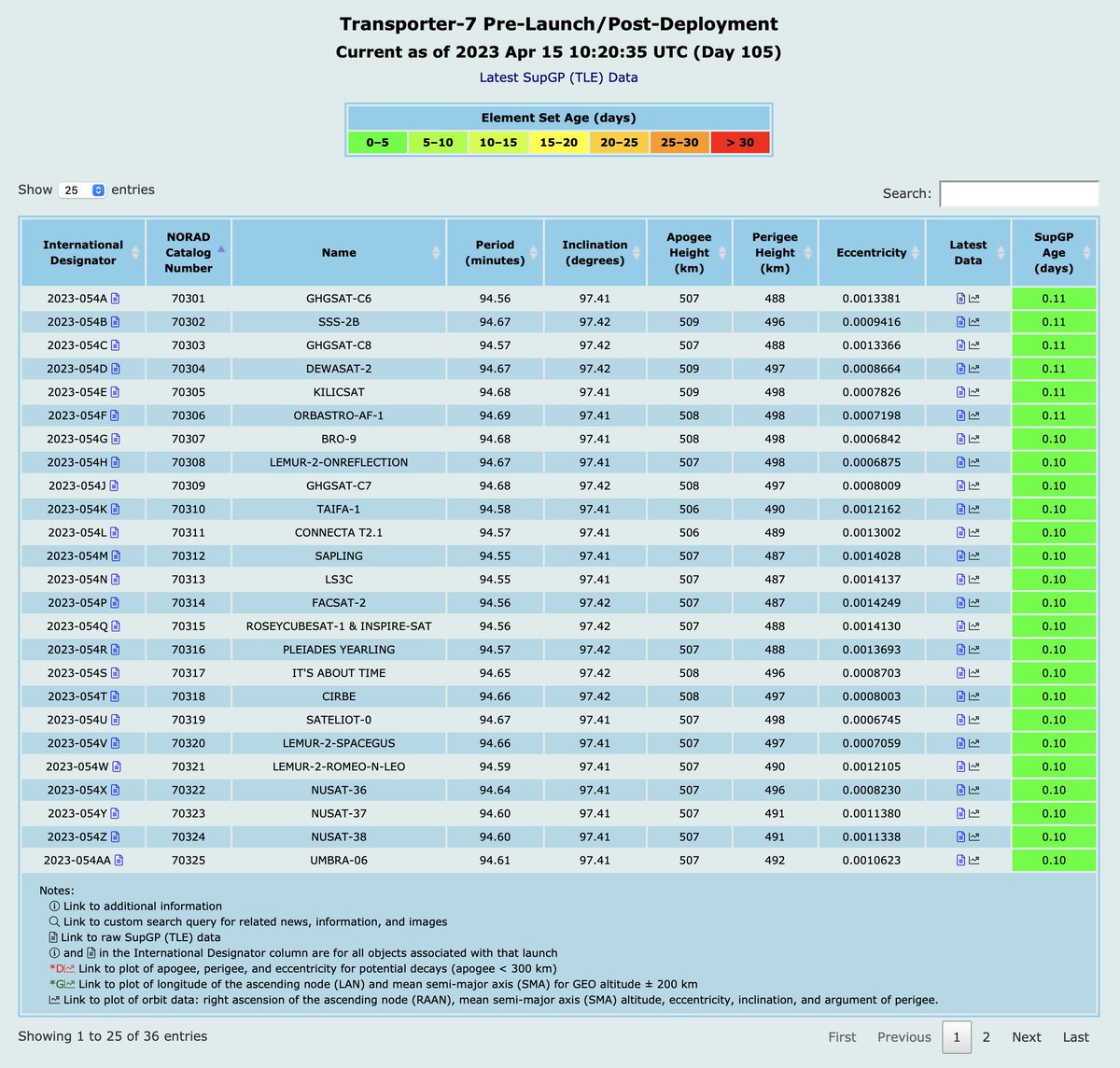Sort by Period (minutes) column
1120x1068 pixels.
pos(495,252)
